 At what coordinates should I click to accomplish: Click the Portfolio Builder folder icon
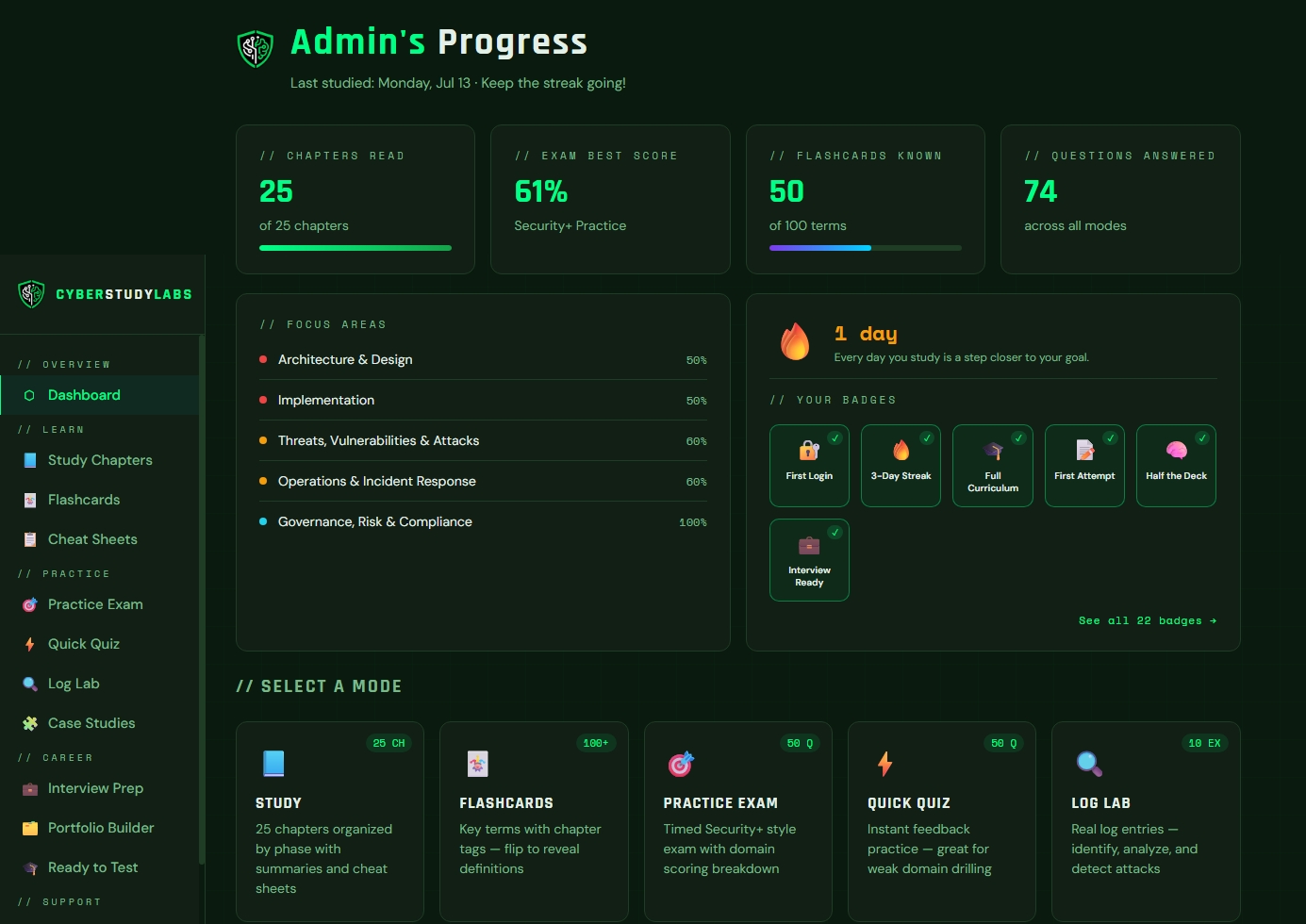click(x=30, y=828)
